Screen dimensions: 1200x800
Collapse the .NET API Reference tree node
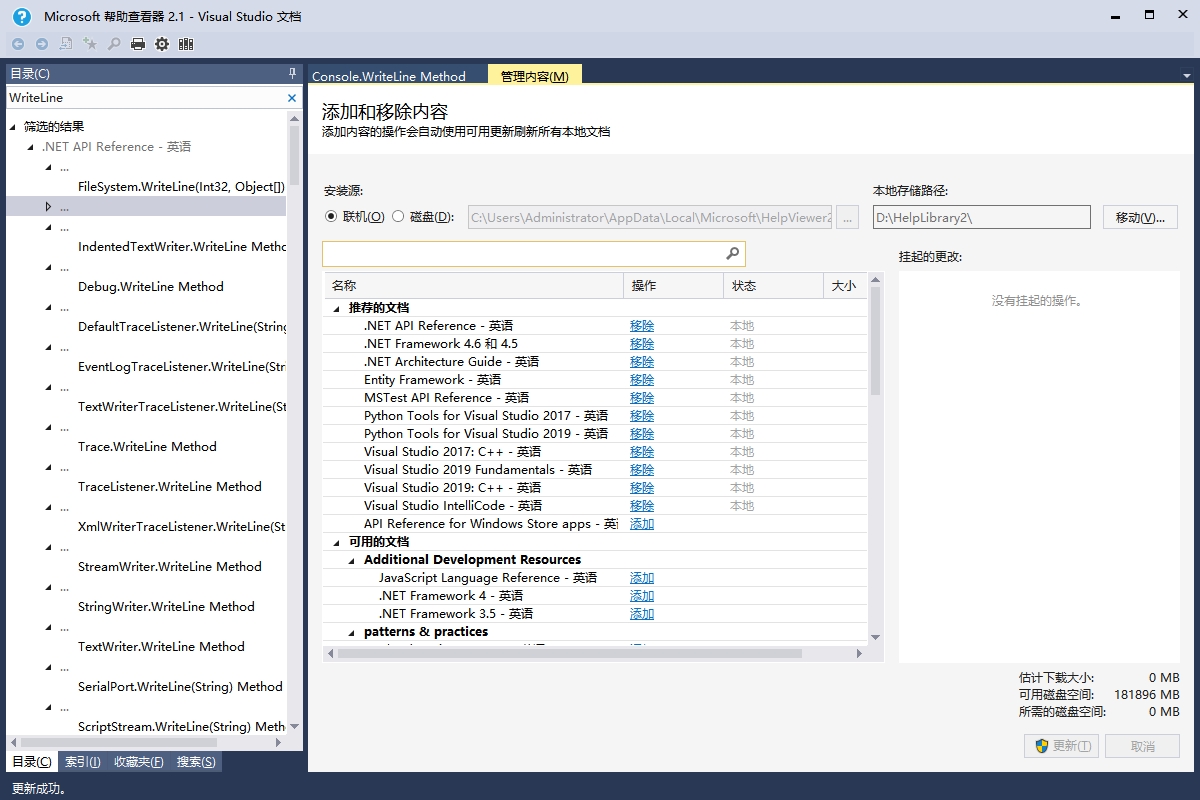point(31,147)
